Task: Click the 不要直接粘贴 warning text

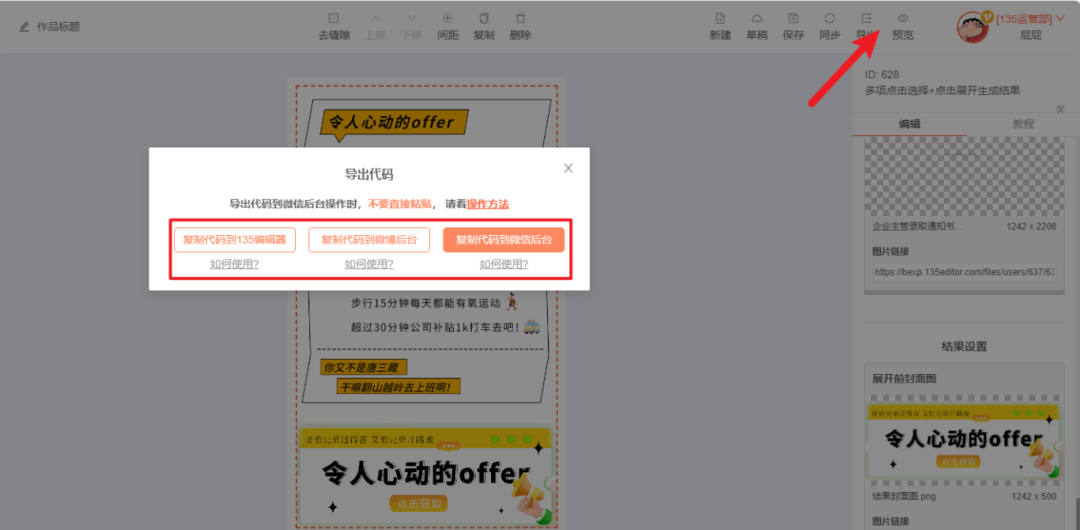Action: point(399,204)
